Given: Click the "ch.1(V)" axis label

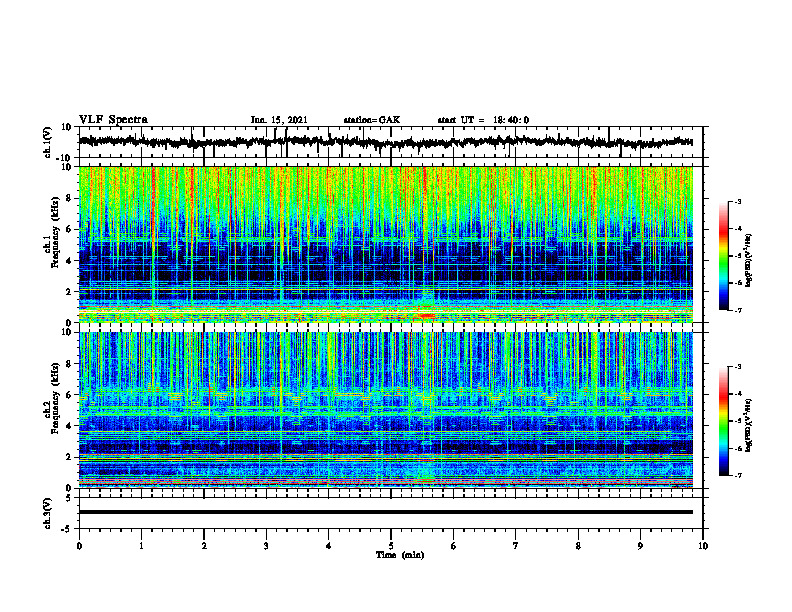Looking at the screenshot, I should point(48,142).
